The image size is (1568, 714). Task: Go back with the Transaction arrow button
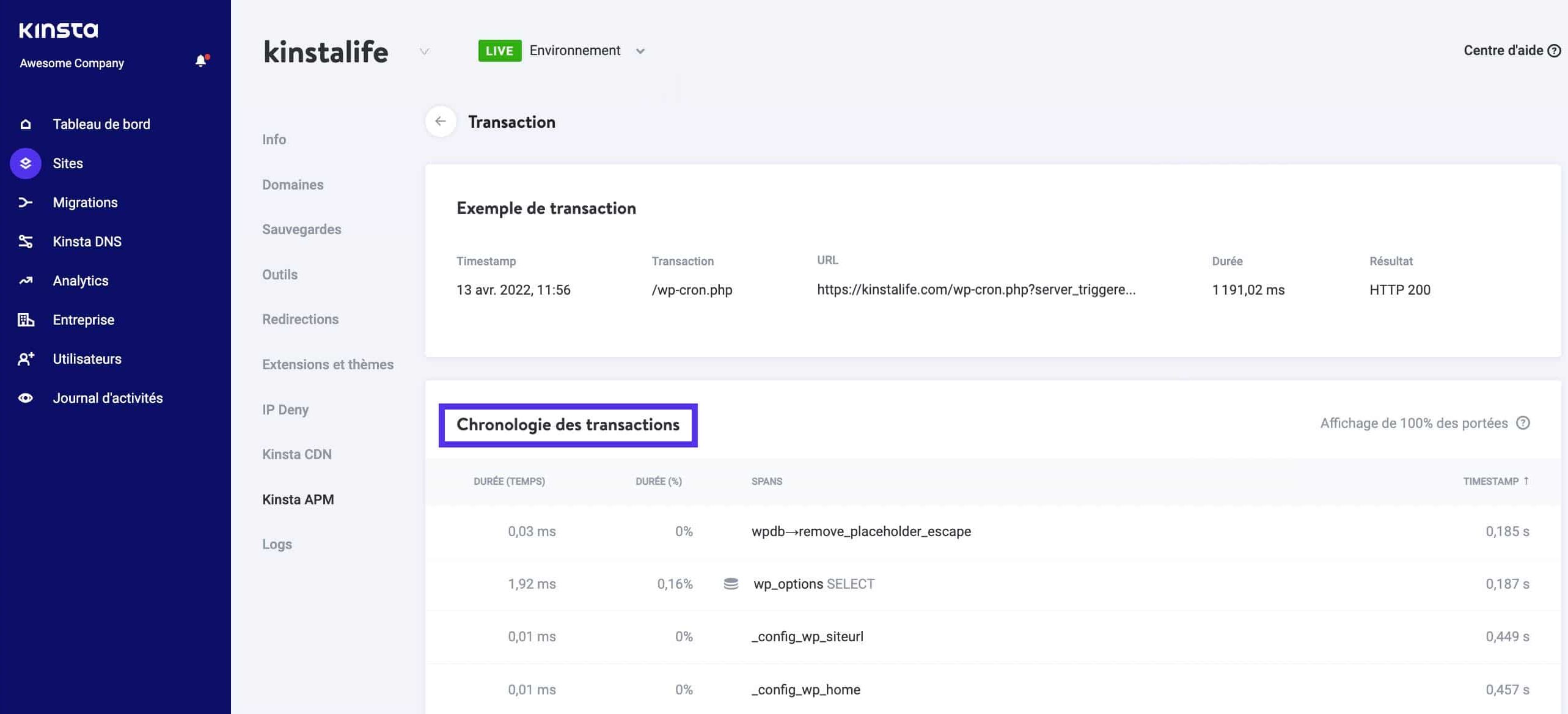tap(441, 122)
